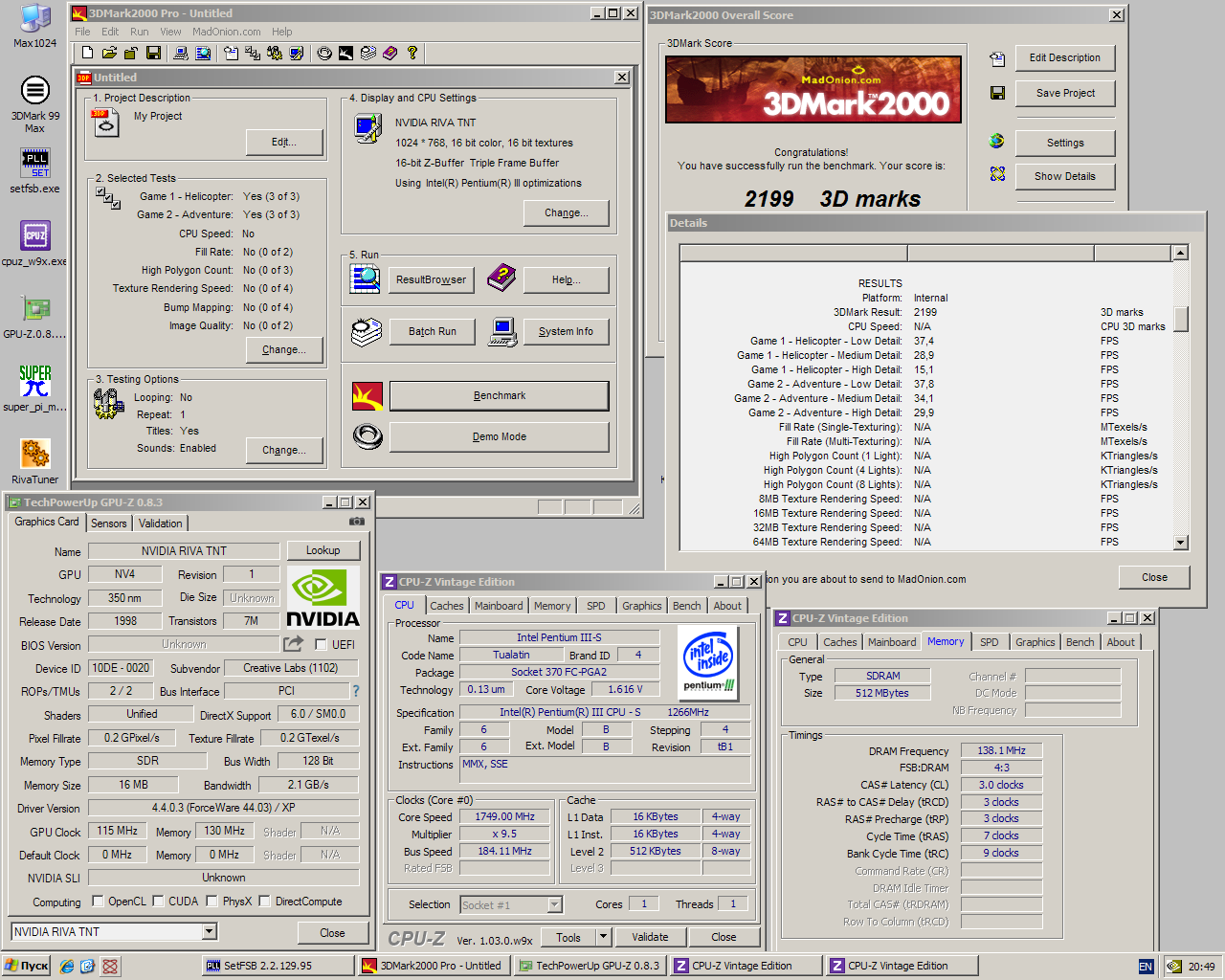Click the BIOS share arrow icon in GPU-Z
The width and height of the screenshot is (1225, 980).
click(294, 644)
